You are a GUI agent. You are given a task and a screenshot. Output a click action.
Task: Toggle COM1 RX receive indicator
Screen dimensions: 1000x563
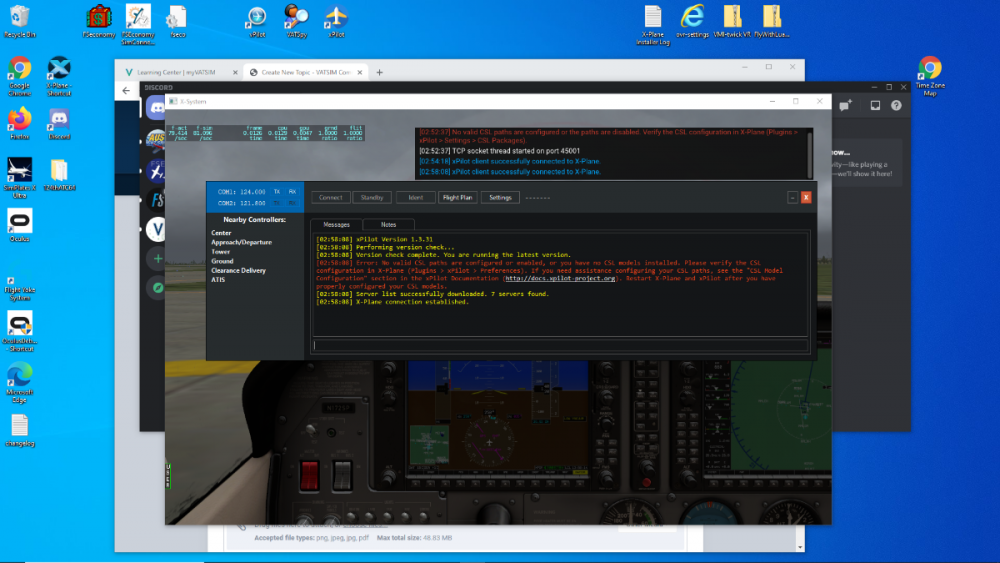(x=292, y=191)
